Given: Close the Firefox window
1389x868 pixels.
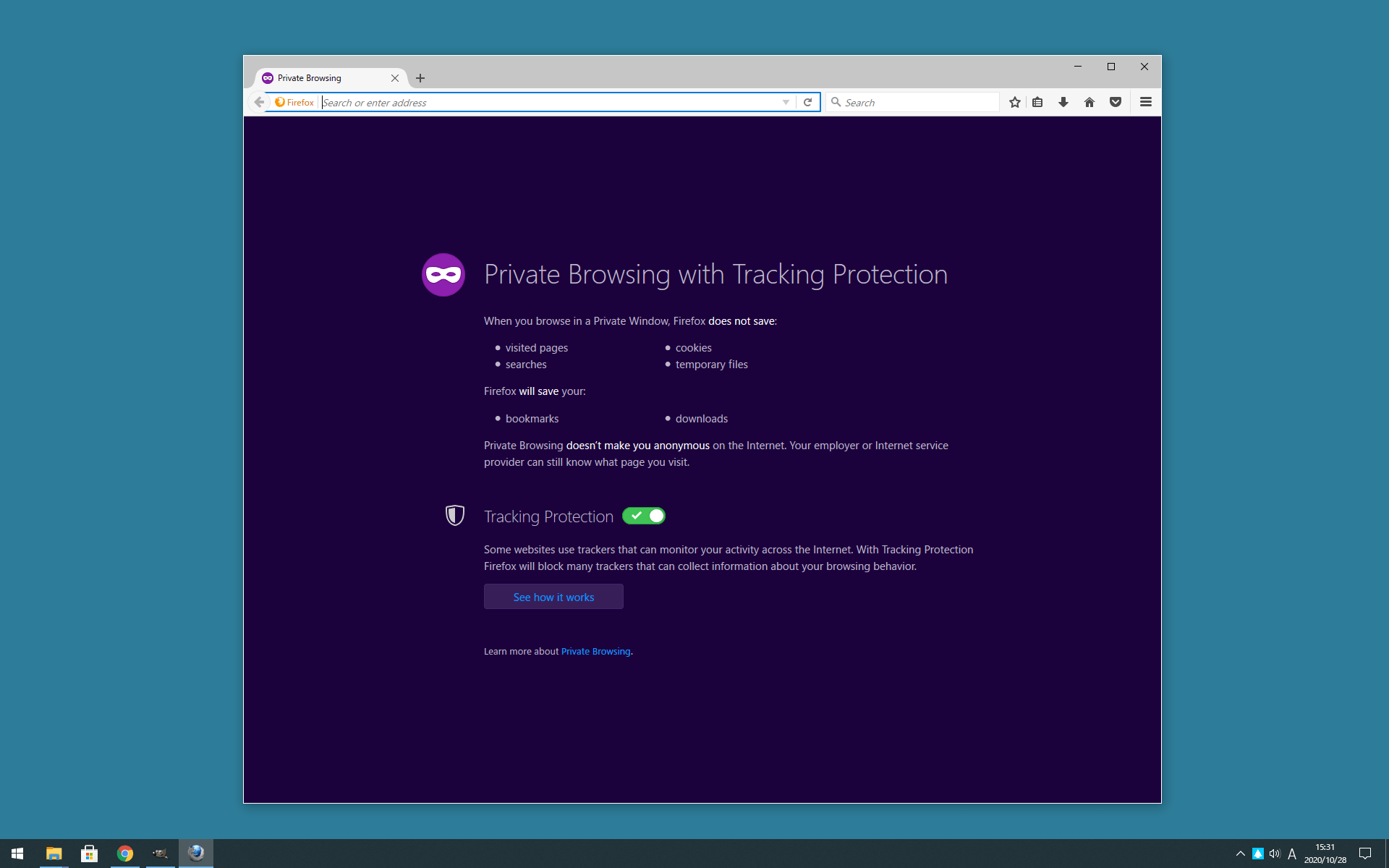Looking at the screenshot, I should tap(1144, 67).
